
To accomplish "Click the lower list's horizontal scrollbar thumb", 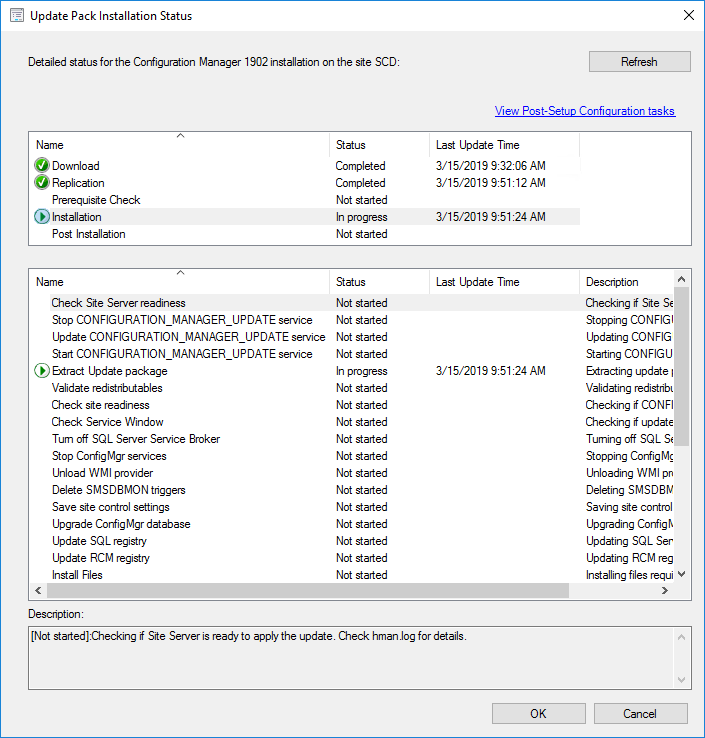I will coord(308,590).
